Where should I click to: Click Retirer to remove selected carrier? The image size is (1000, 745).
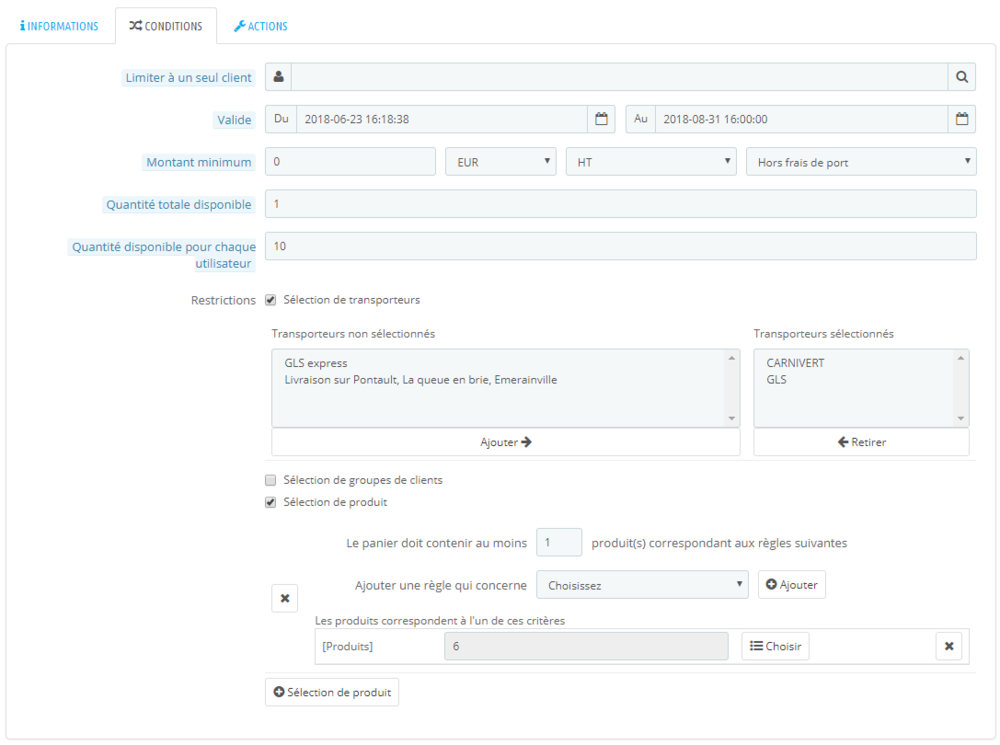(x=861, y=442)
